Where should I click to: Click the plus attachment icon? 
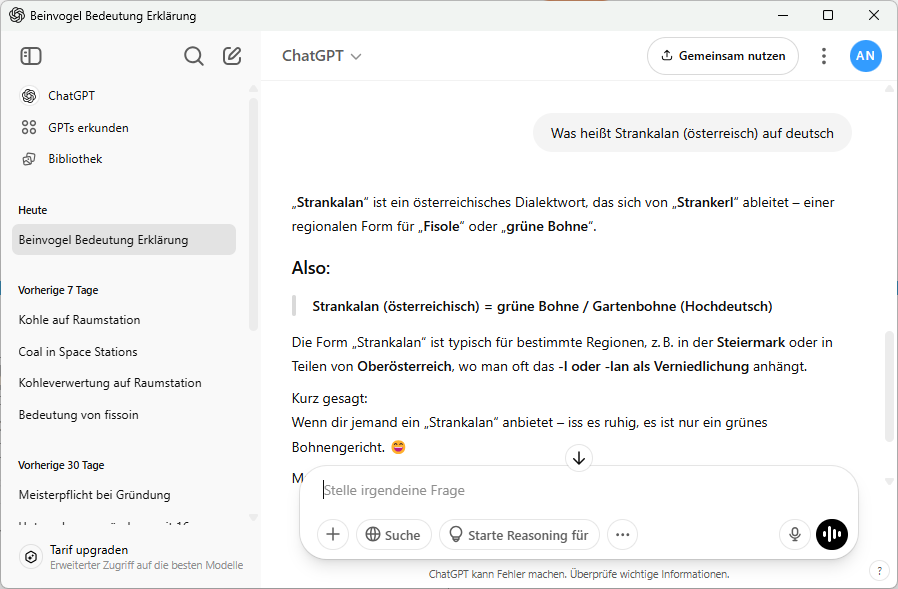point(333,535)
